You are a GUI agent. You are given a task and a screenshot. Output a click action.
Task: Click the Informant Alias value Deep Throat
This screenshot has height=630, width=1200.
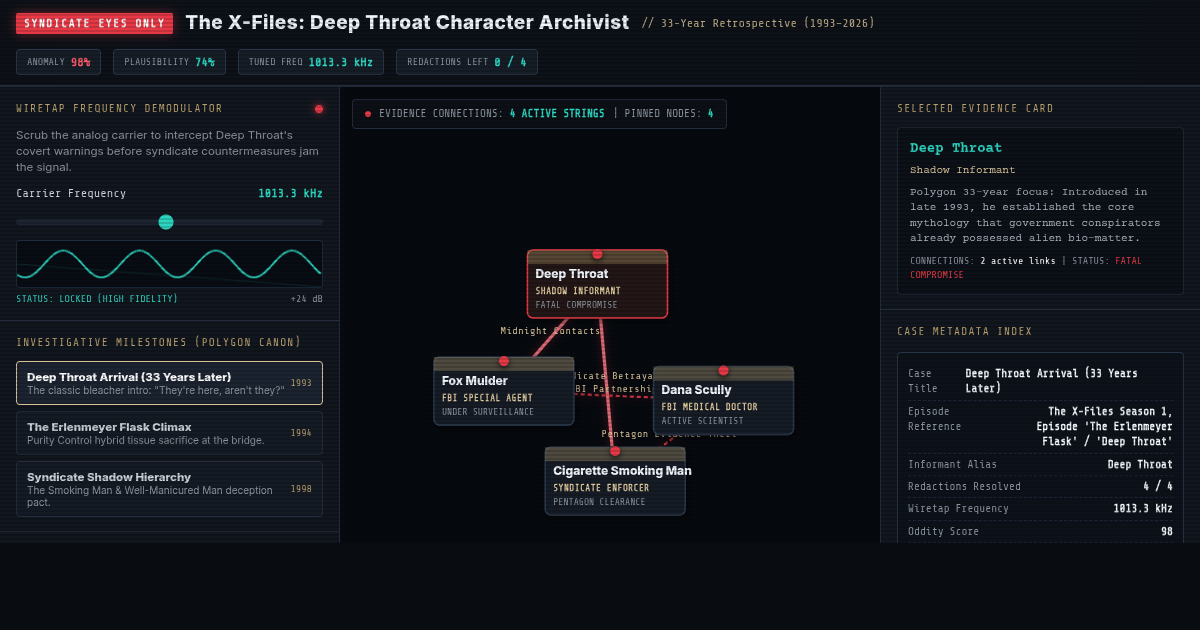point(1140,465)
